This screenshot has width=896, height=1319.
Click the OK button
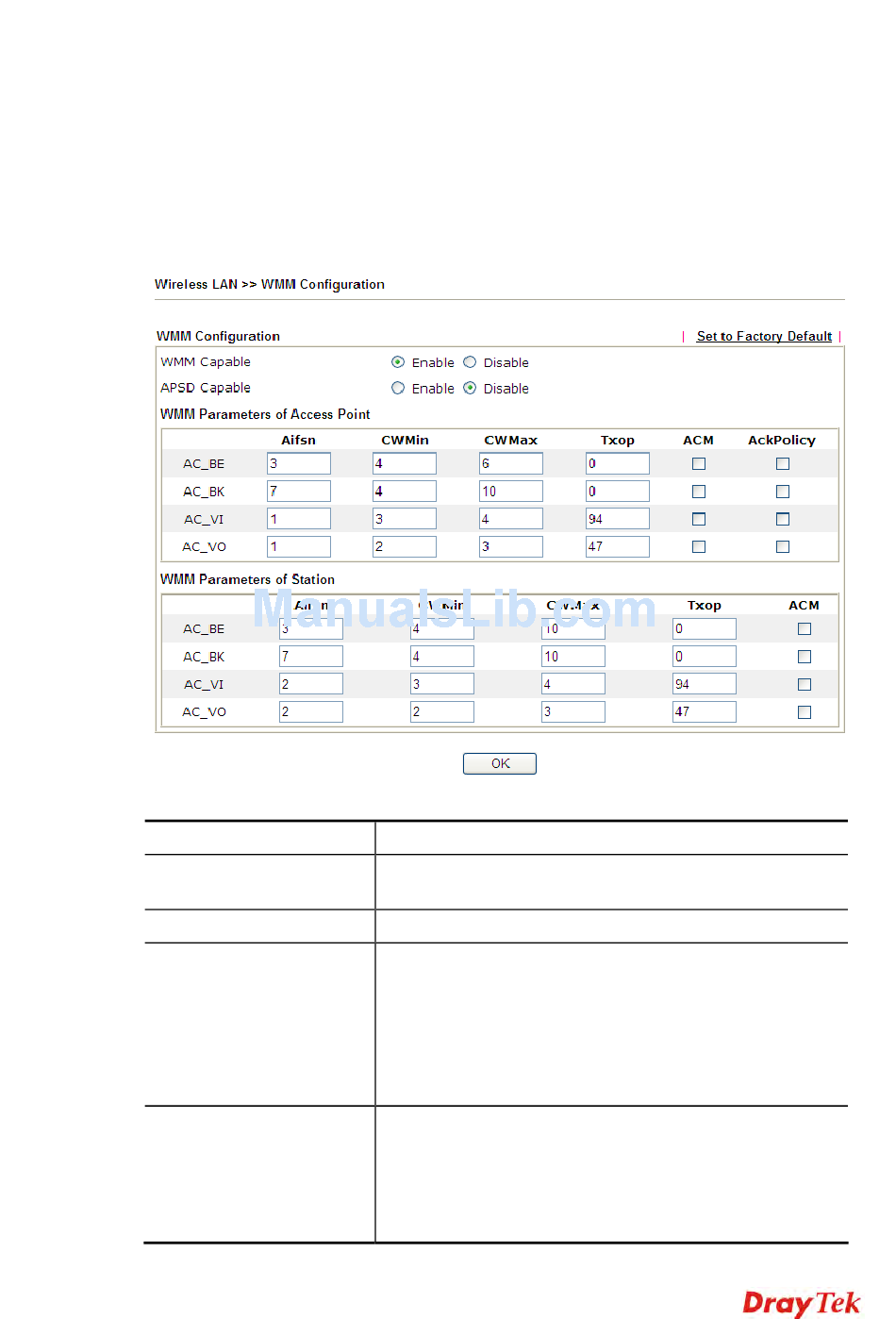coord(500,763)
